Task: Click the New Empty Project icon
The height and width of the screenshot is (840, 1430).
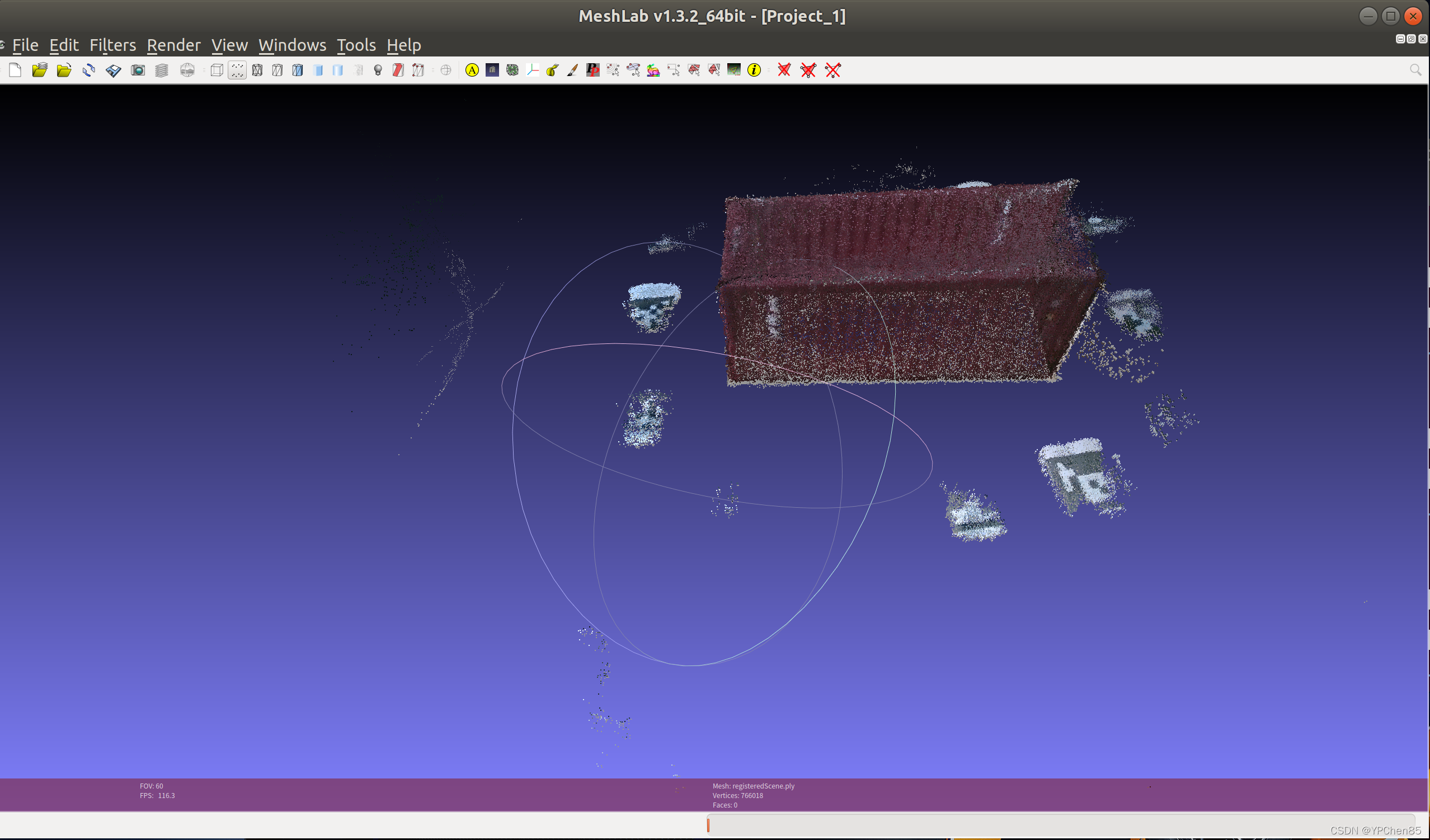Action: pyautogui.click(x=15, y=70)
